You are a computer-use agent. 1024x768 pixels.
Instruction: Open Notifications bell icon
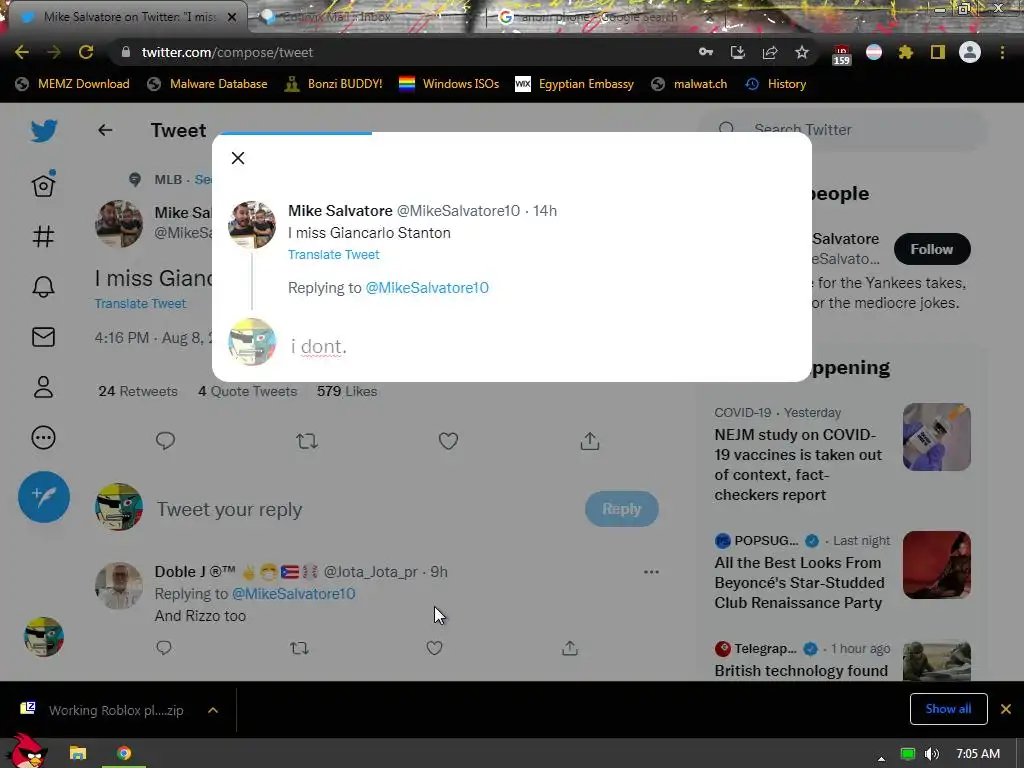point(43,287)
